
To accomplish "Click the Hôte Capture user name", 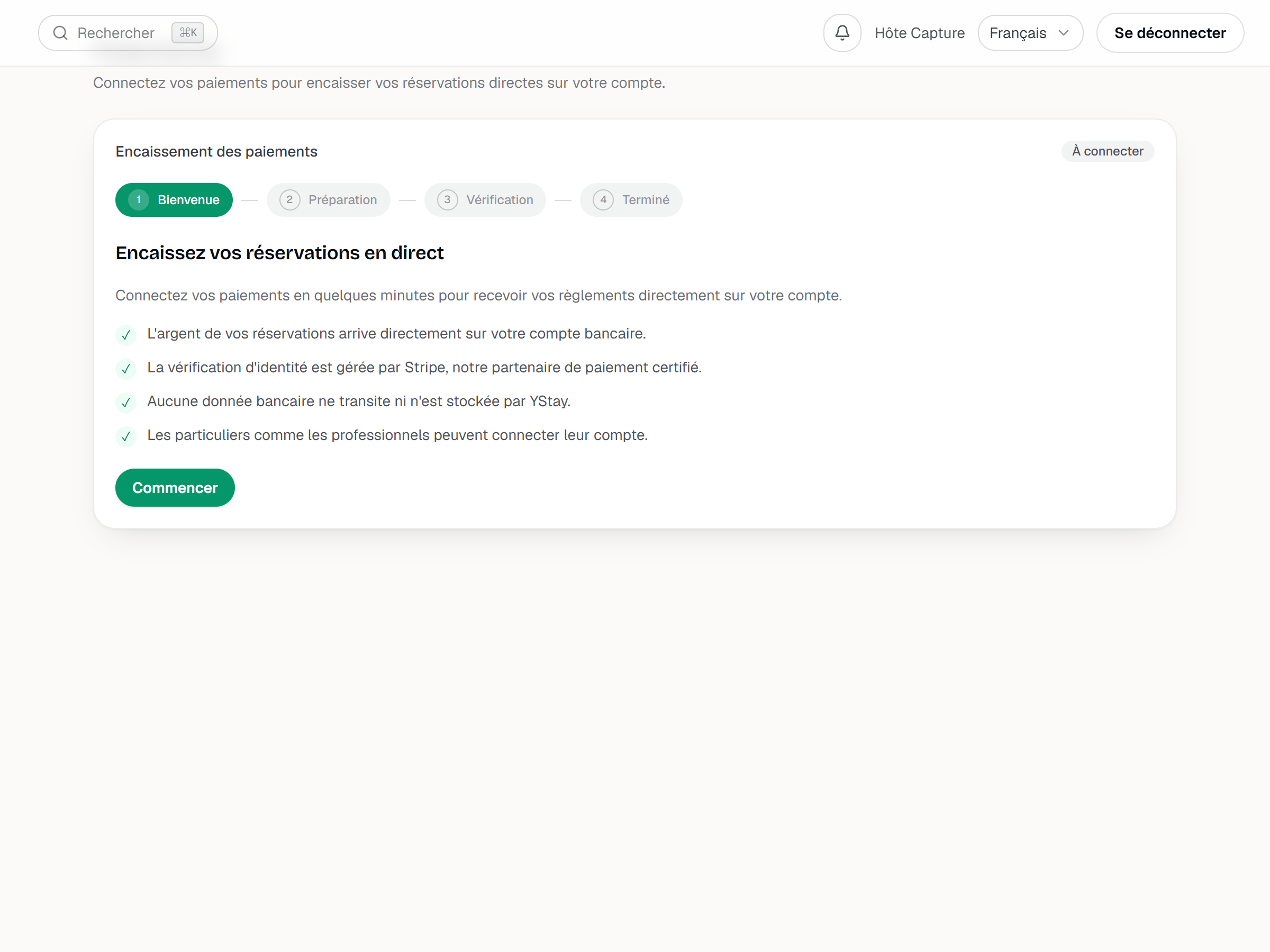I will [919, 33].
